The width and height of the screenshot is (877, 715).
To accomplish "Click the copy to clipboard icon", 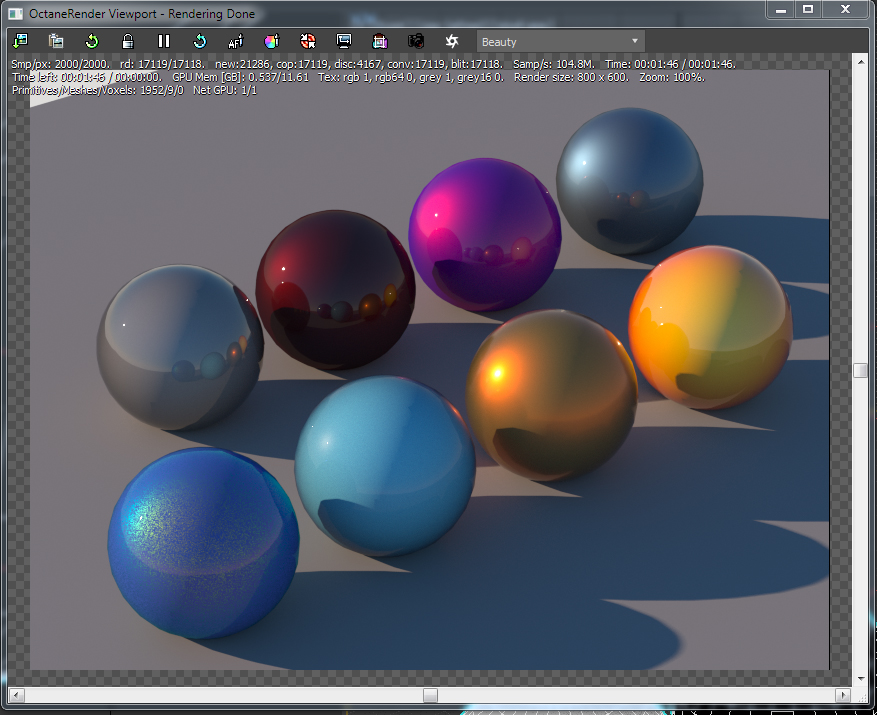I will point(56,41).
